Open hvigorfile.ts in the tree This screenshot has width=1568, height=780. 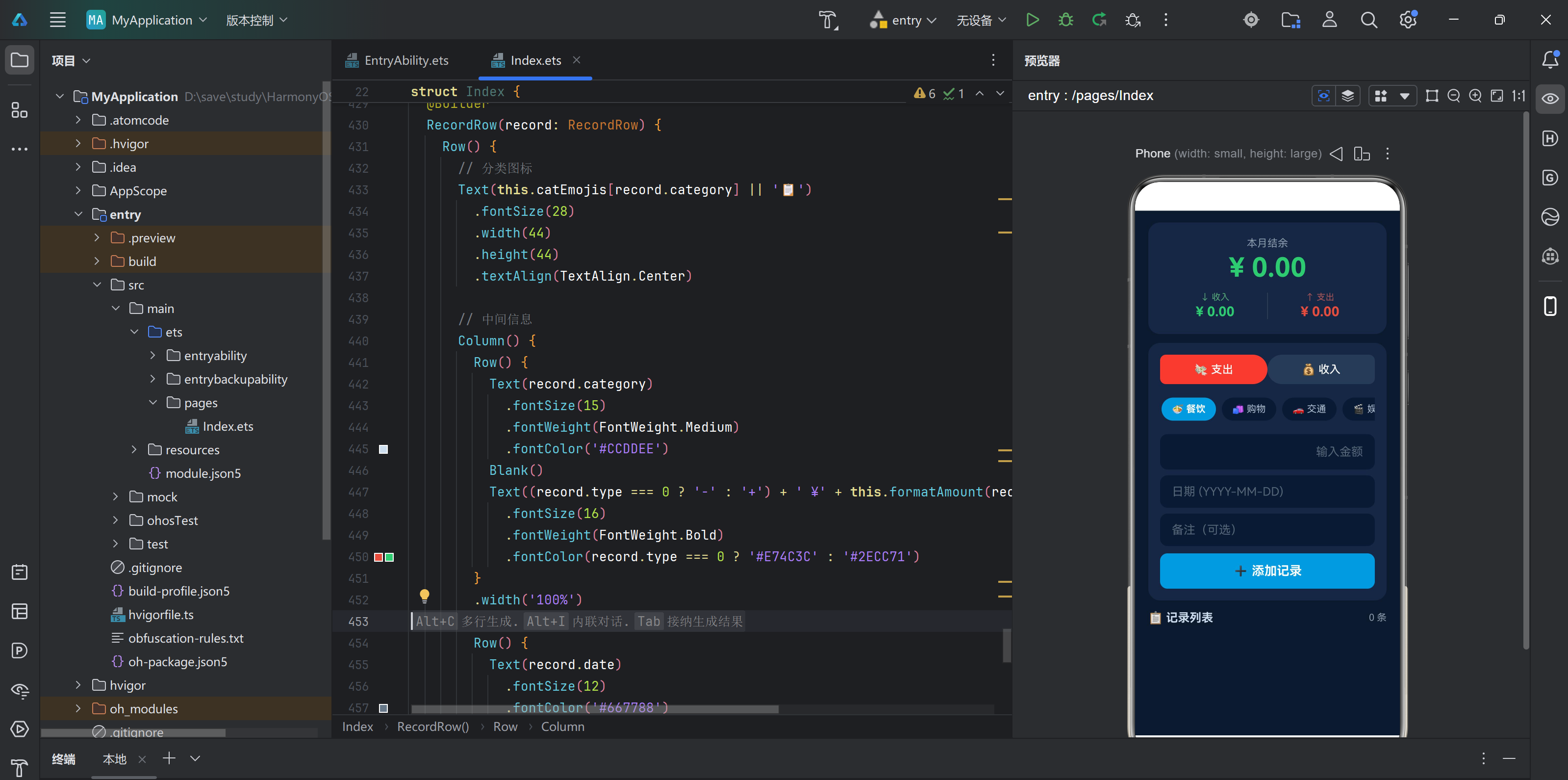(x=152, y=614)
